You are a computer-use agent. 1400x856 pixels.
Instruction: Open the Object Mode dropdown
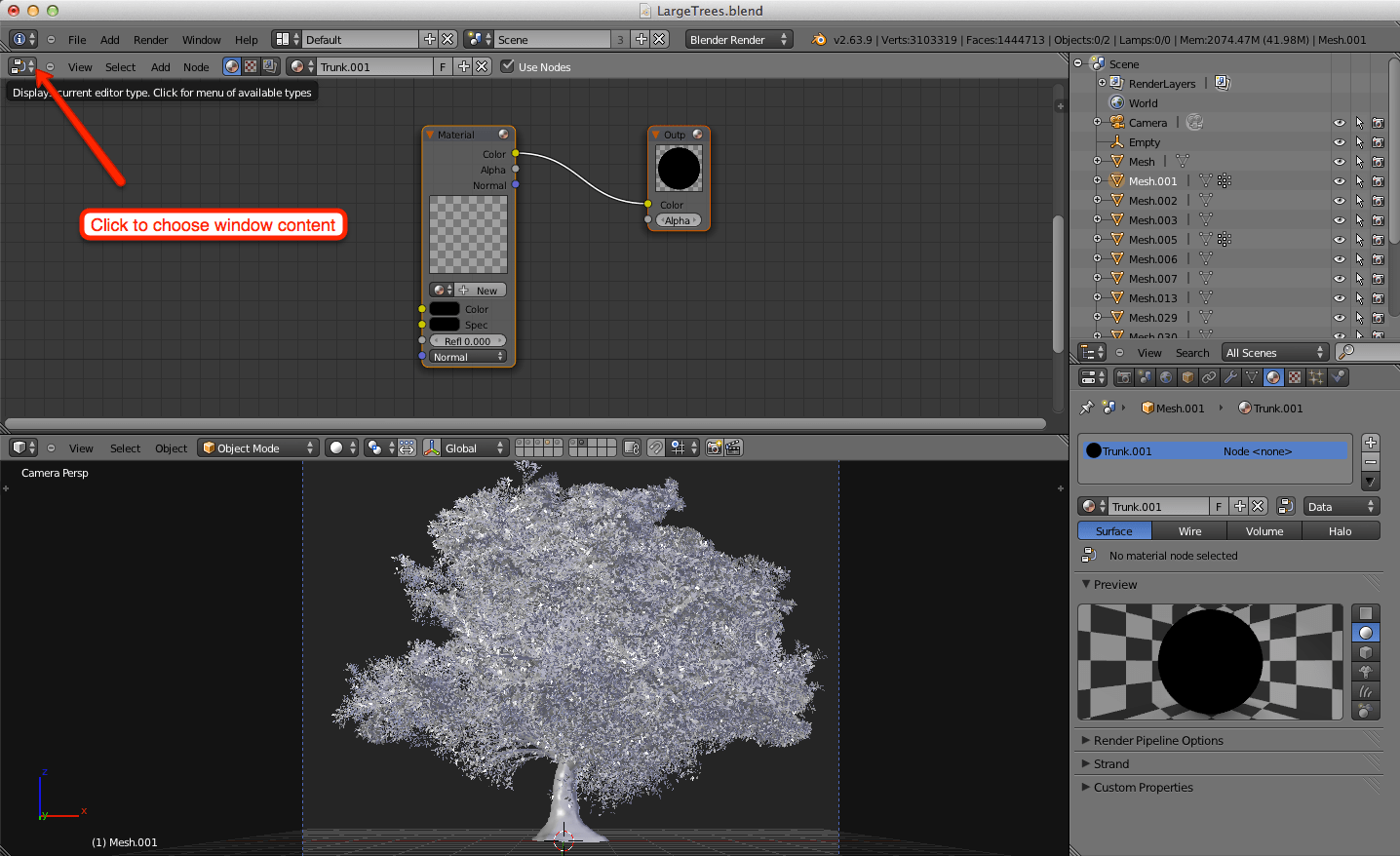click(x=258, y=447)
